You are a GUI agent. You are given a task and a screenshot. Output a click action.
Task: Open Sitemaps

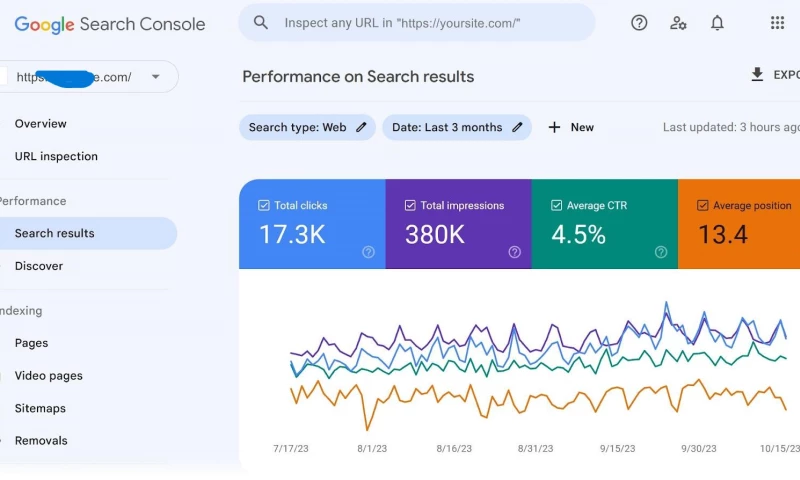[40, 408]
